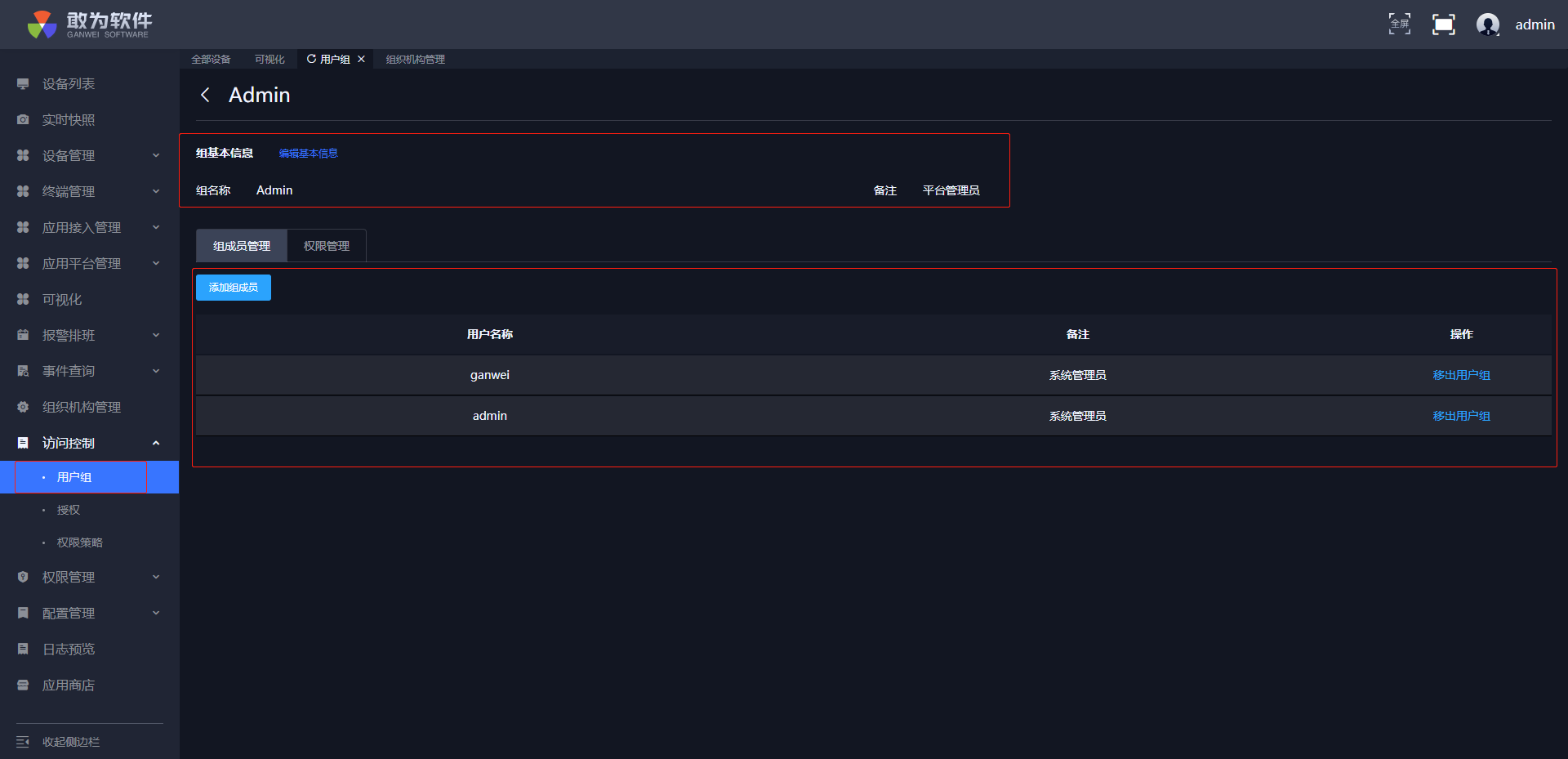Viewport: 1568px width, 759px height.
Task: Click the 组基本信息 section heading
Action: pos(225,154)
